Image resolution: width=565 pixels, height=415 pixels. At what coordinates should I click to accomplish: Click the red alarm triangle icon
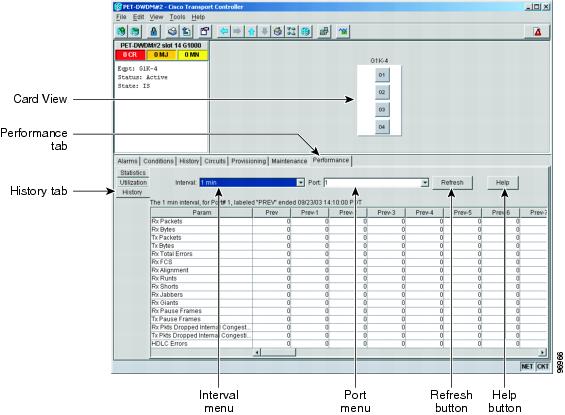coord(538,32)
